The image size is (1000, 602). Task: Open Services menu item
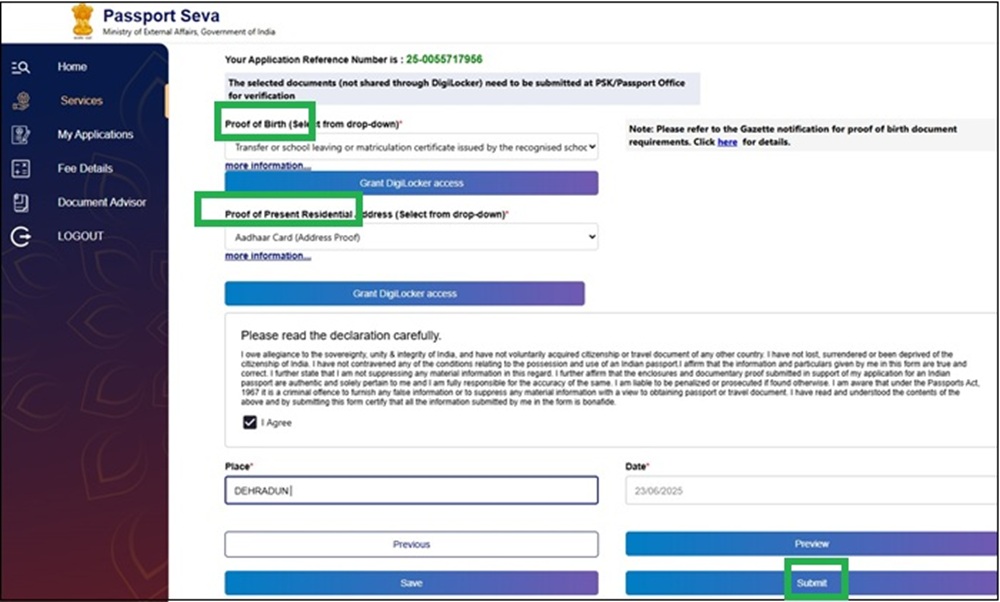click(82, 101)
